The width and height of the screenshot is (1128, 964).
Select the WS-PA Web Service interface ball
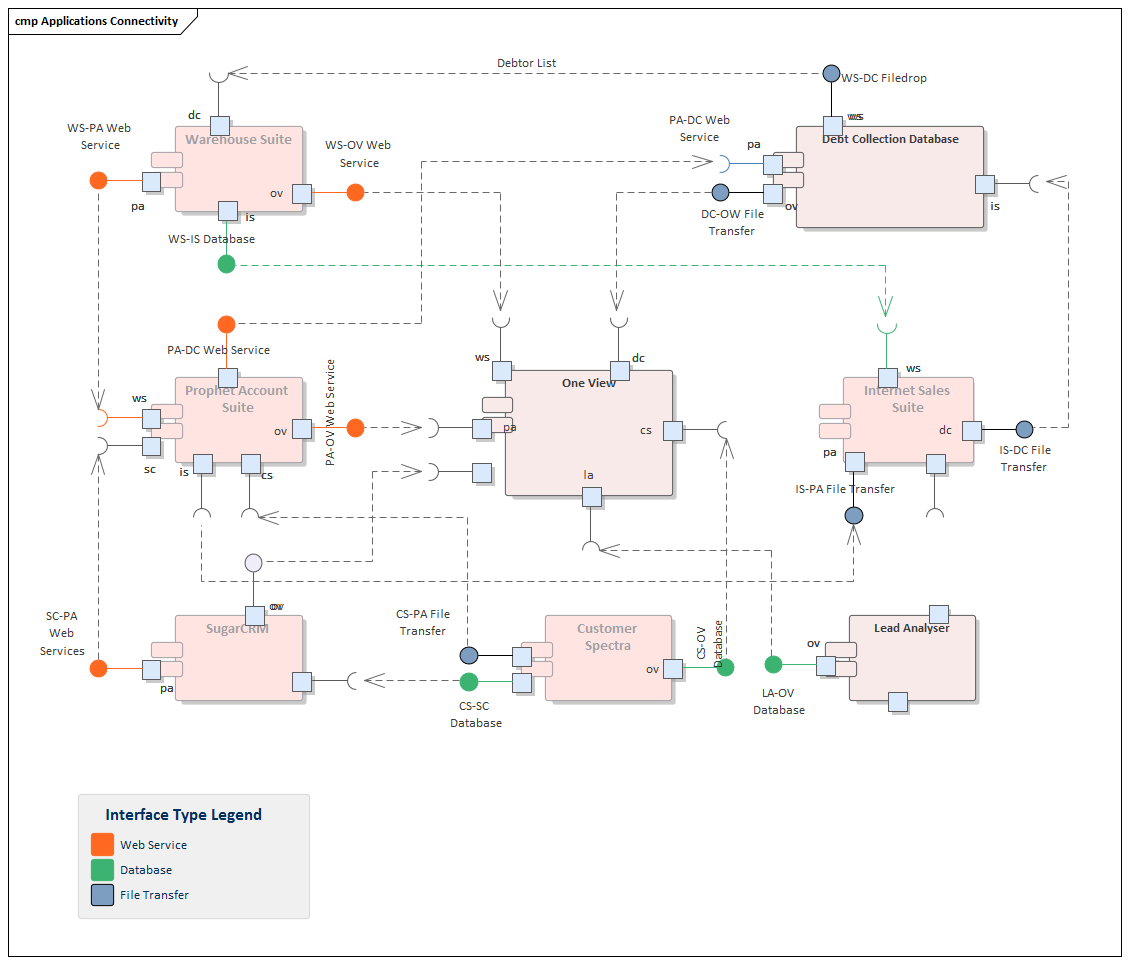tap(98, 180)
